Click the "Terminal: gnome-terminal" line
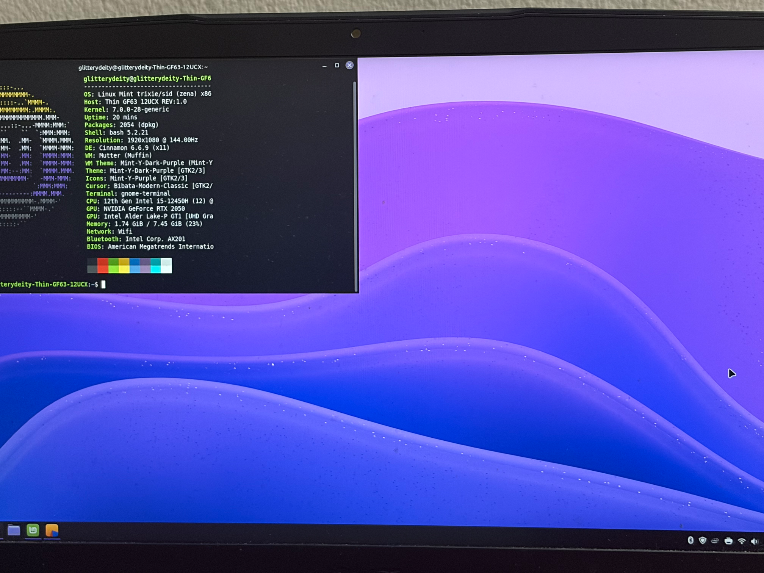 (128, 193)
